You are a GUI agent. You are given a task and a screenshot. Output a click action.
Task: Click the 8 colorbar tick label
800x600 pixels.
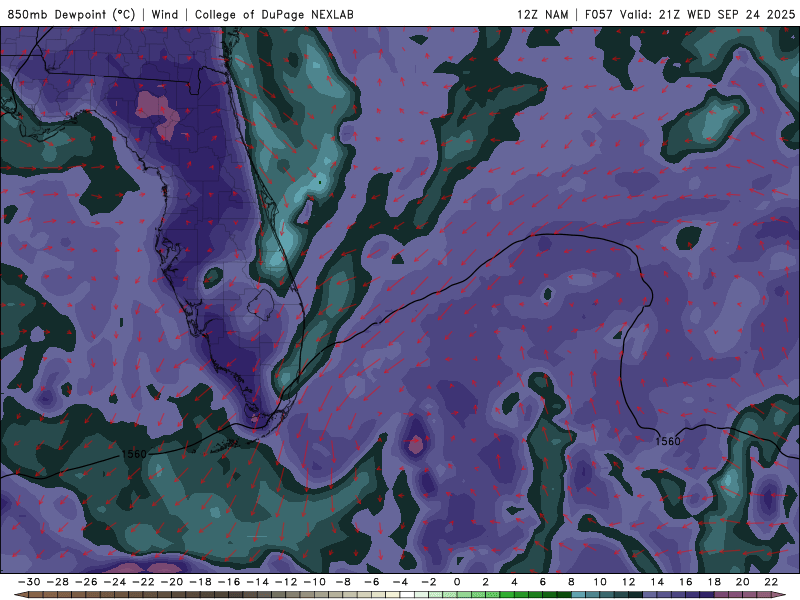pyautogui.click(x=571, y=582)
